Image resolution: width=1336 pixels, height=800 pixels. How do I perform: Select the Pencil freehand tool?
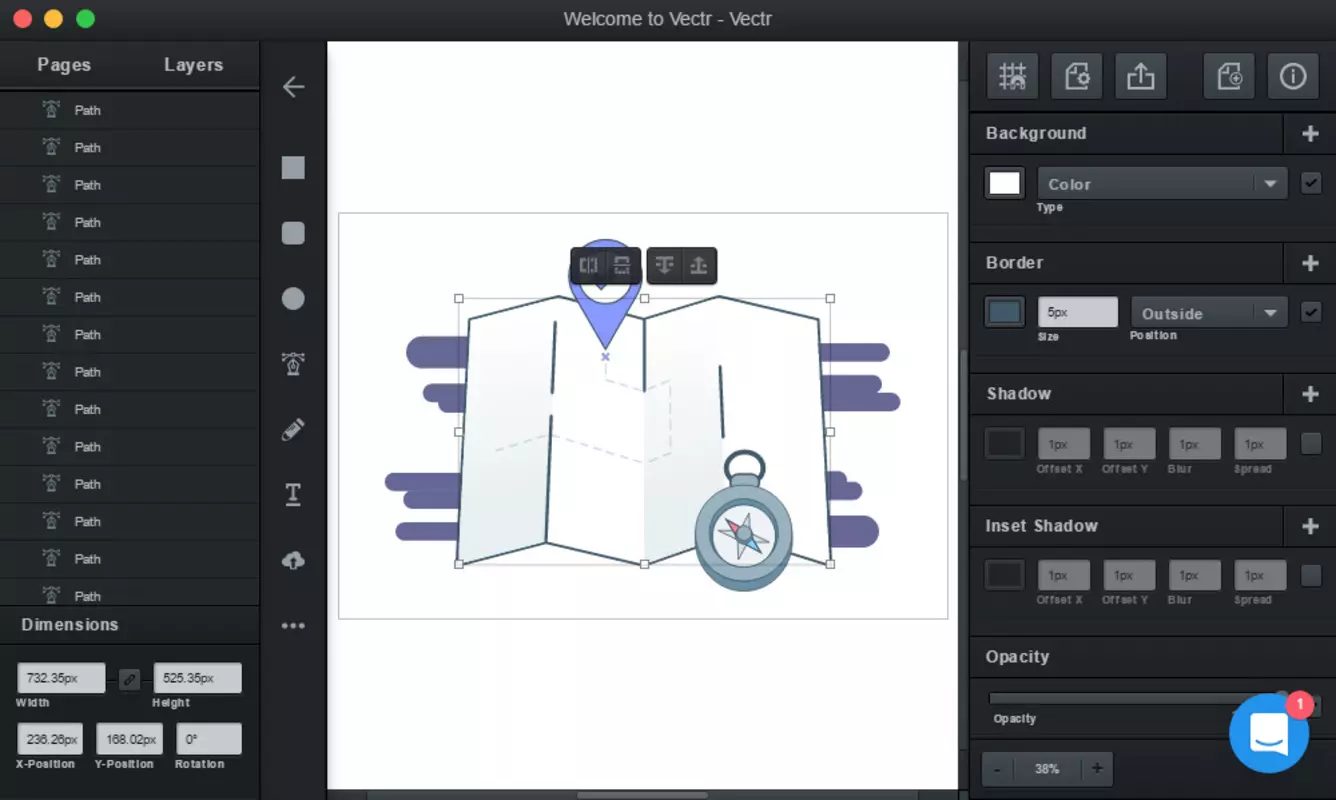(x=293, y=430)
